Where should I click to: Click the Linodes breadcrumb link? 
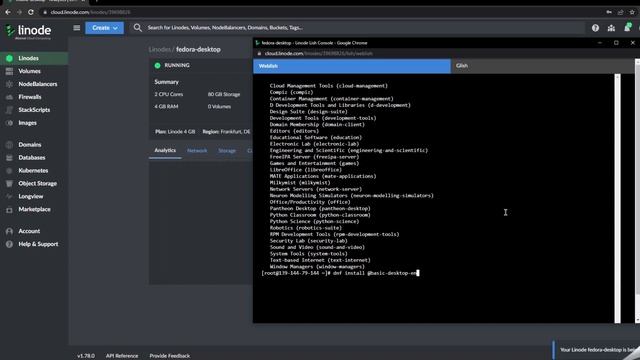(x=160, y=49)
